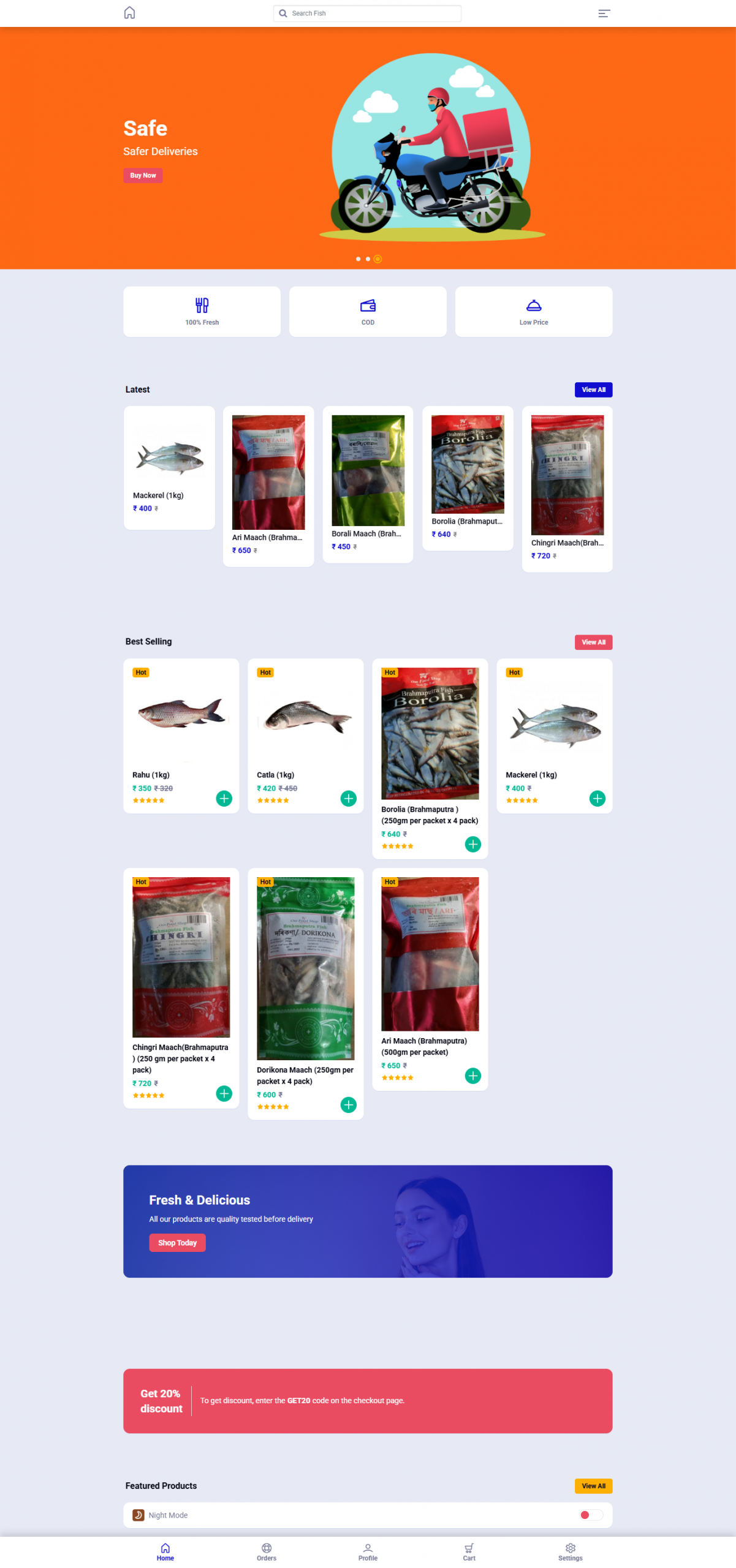Click the home icon in top header
The height and width of the screenshot is (1568, 736).
click(x=129, y=13)
